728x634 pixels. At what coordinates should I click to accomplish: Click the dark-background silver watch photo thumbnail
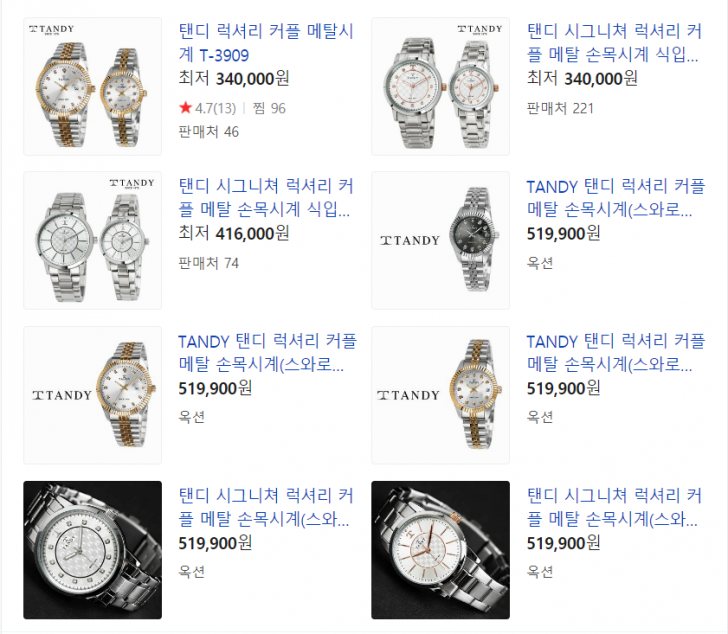pos(92,550)
